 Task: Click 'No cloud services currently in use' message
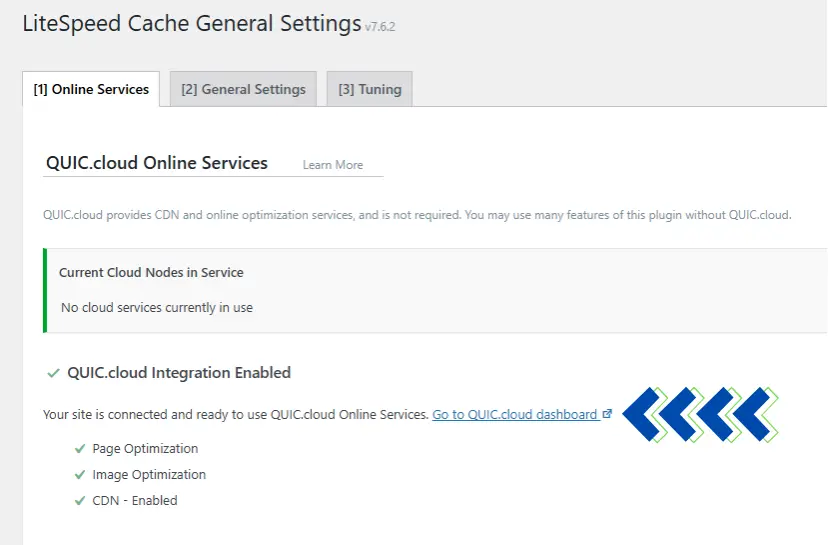tap(157, 308)
